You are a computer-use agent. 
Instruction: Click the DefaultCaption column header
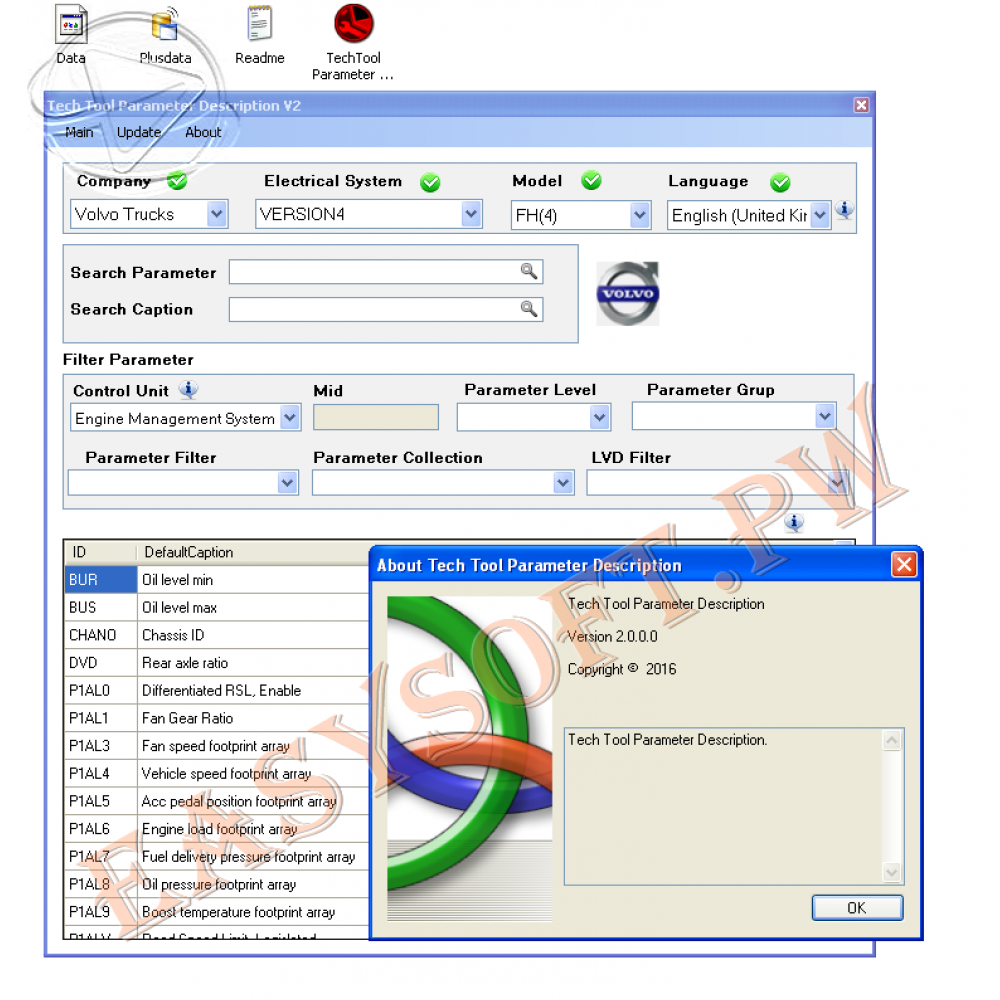[253, 552]
